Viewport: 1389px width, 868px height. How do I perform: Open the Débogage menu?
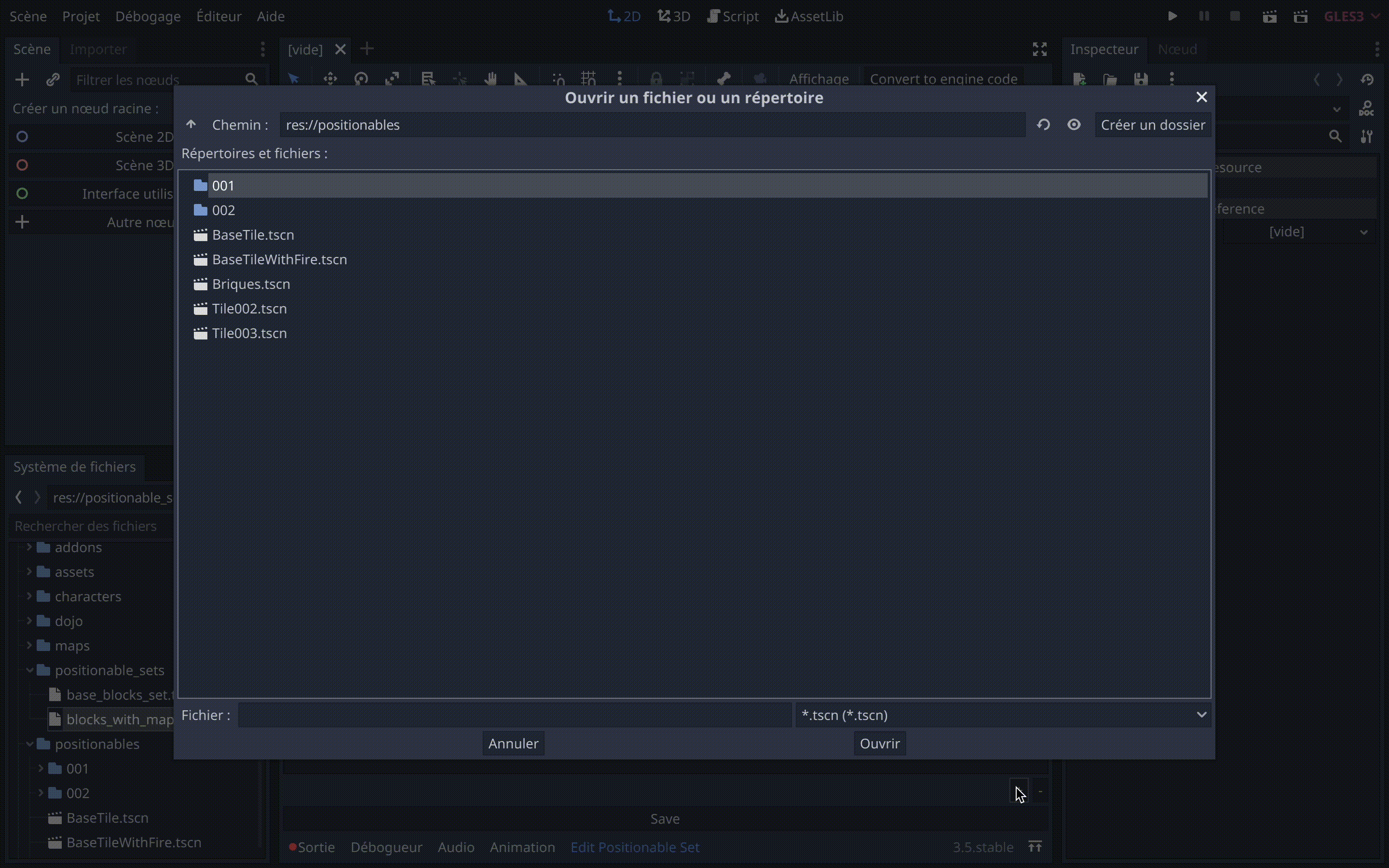click(x=148, y=16)
